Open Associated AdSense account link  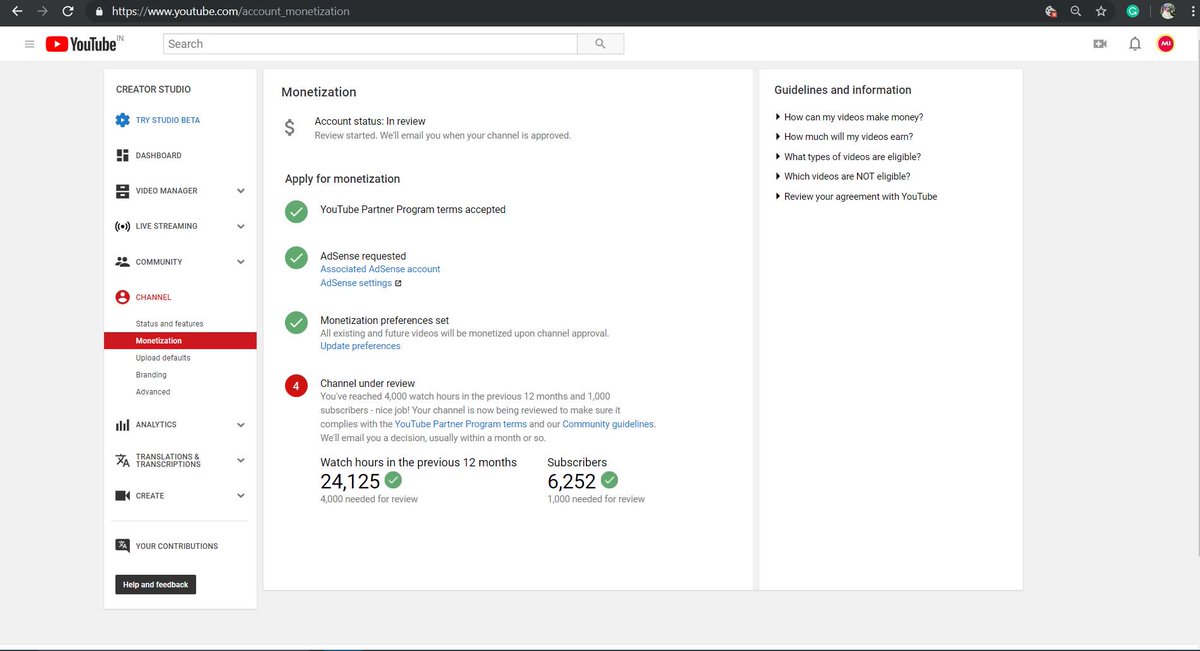[x=380, y=269]
